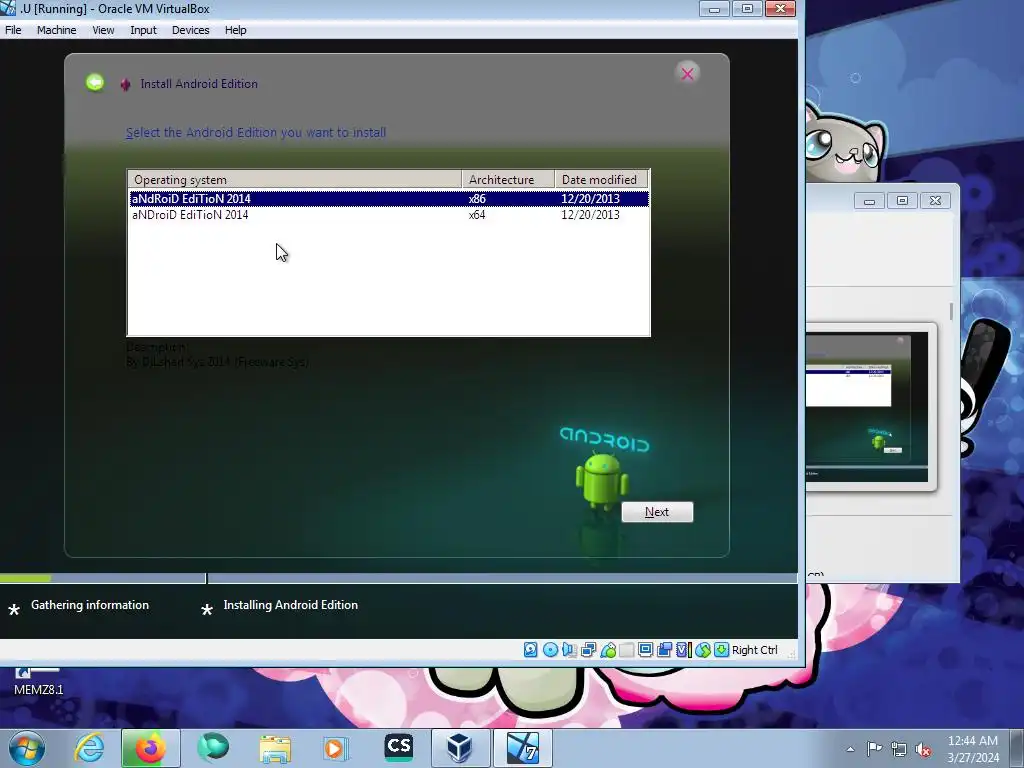Switch to VirtualBox Manager taskbar icon

click(x=460, y=748)
